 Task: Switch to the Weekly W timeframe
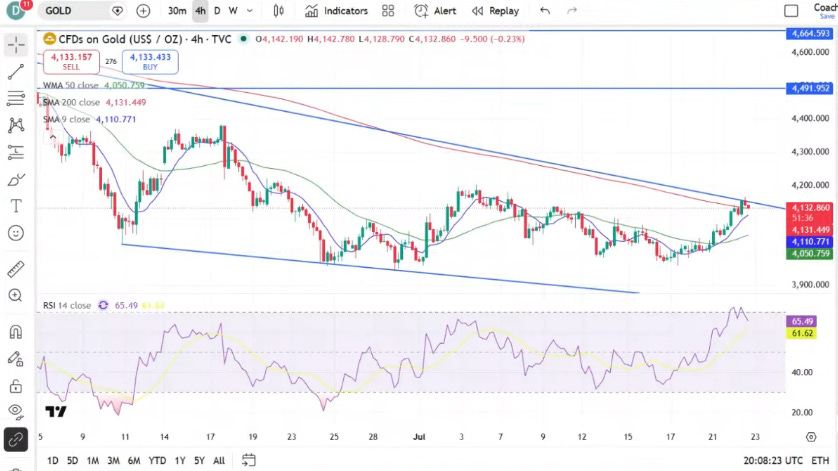click(x=233, y=11)
